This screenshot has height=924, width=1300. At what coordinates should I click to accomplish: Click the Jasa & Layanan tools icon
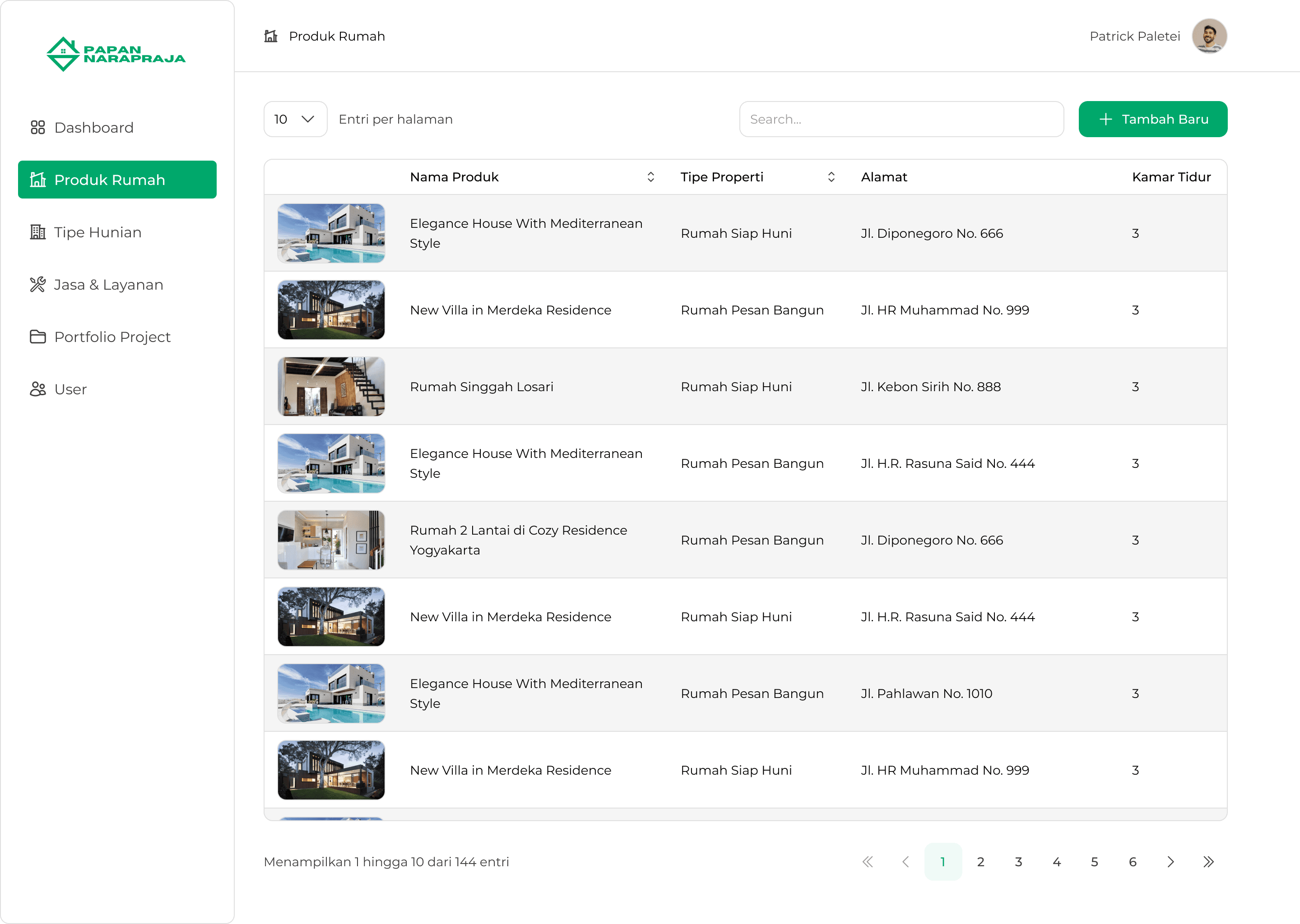37,285
